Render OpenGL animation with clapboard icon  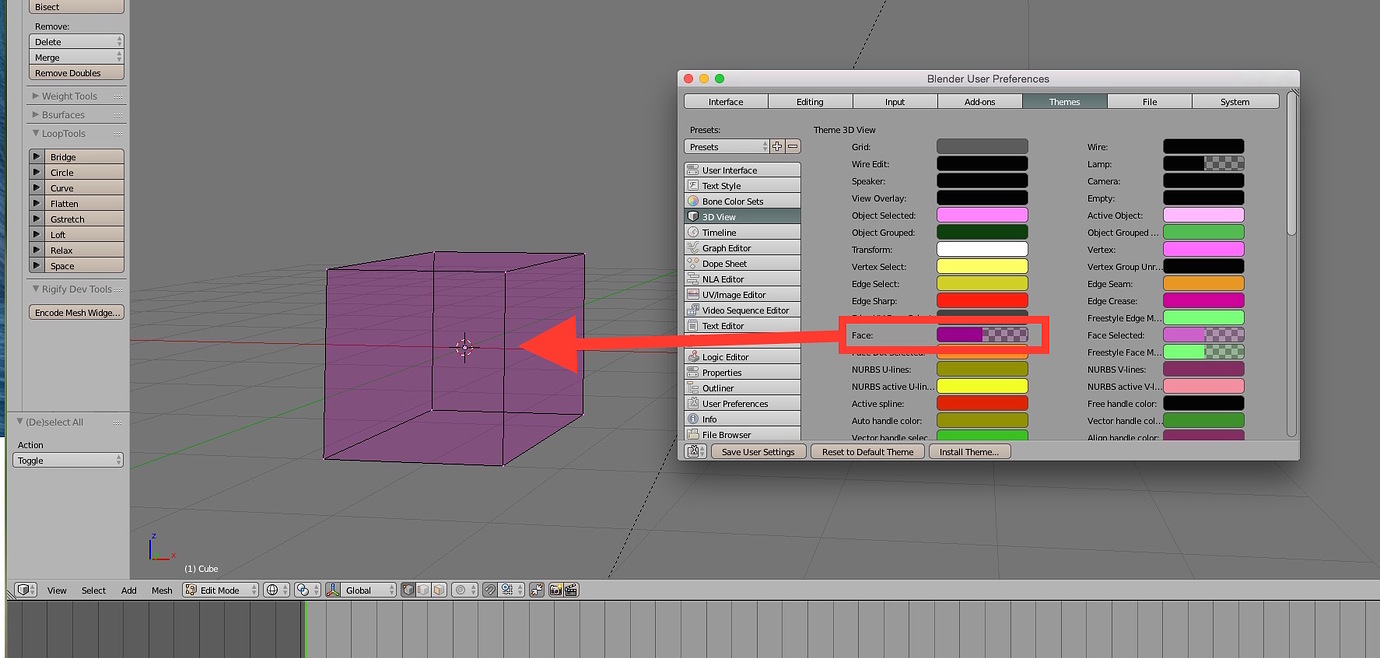pyautogui.click(x=571, y=590)
